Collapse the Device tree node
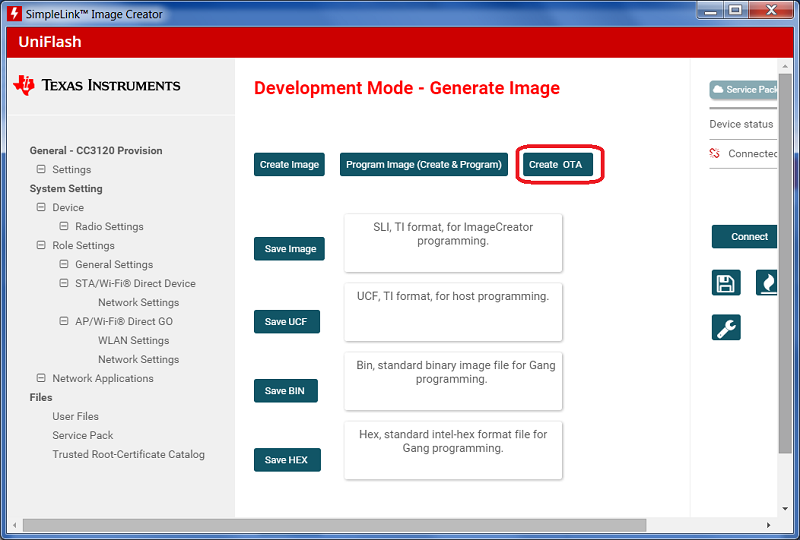Image resolution: width=800 pixels, height=540 pixels. (x=41, y=208)
